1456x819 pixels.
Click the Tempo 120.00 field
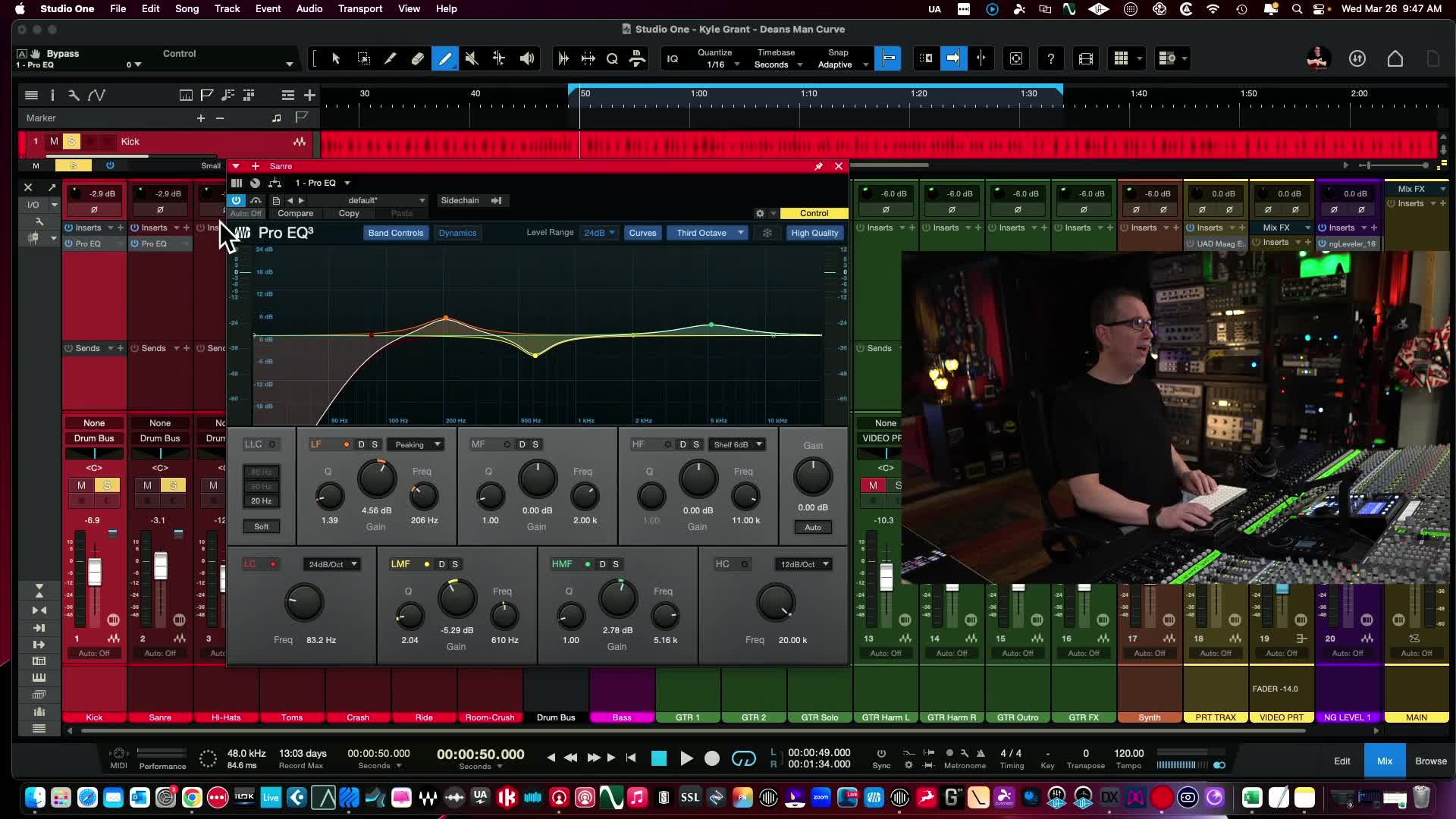coord(1128,753)
